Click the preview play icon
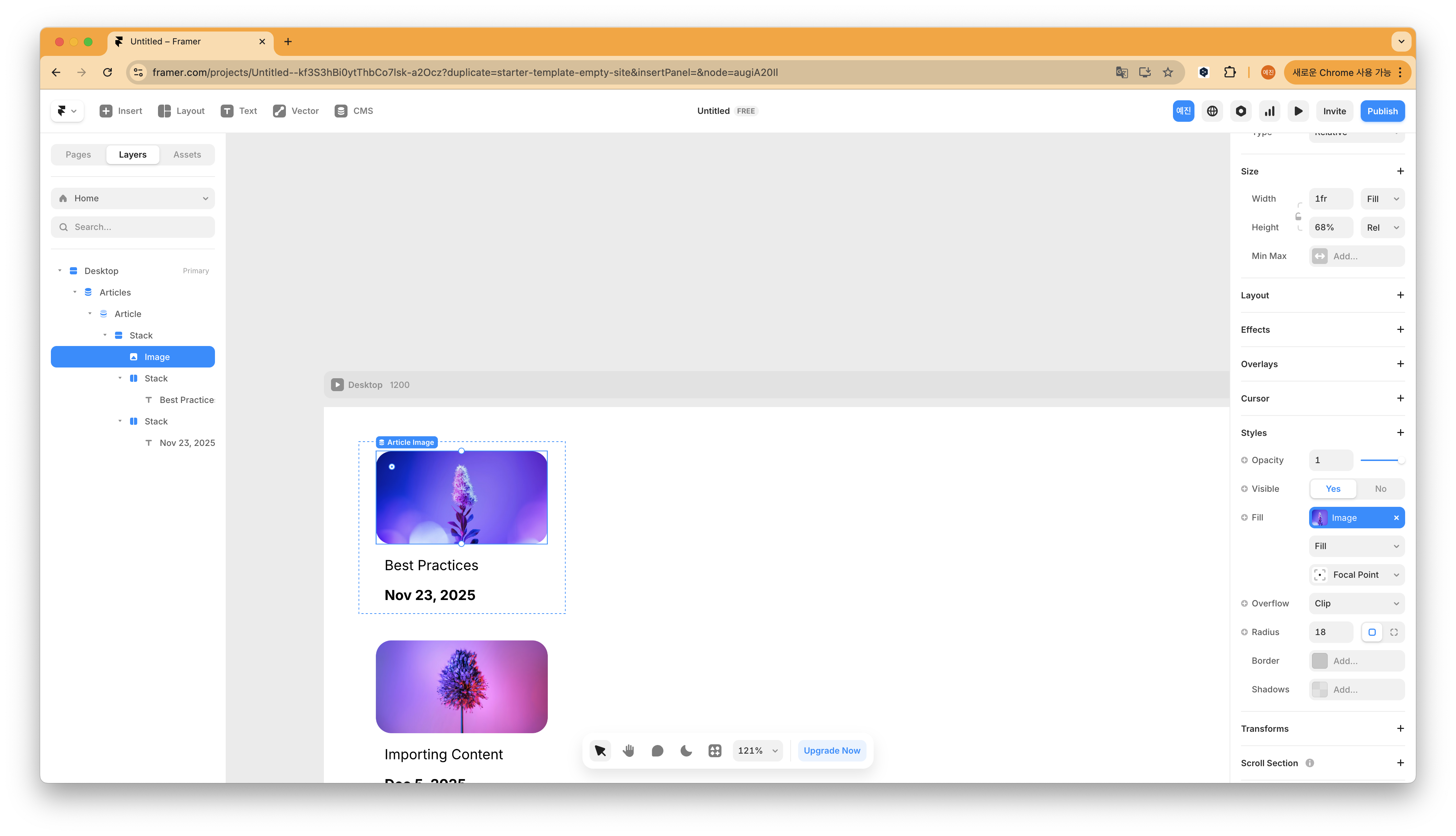 coord(1298,111)
